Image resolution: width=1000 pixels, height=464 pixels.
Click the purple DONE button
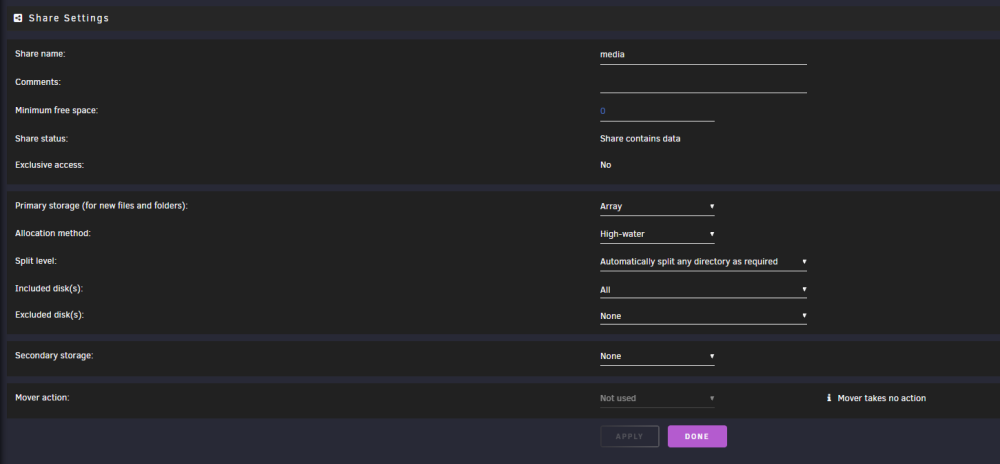[x=697, y=437]
